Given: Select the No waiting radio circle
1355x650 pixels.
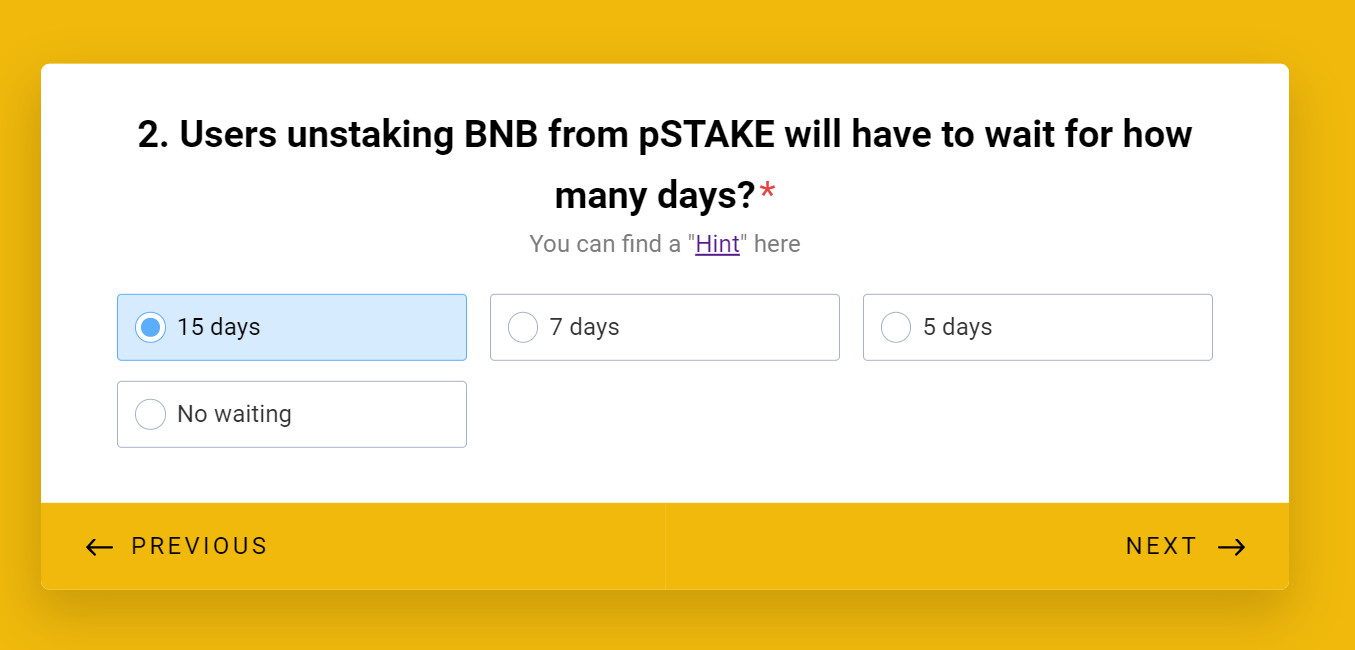Looking at the screenshot, I should pyautogui.click(x=150, y=414).
